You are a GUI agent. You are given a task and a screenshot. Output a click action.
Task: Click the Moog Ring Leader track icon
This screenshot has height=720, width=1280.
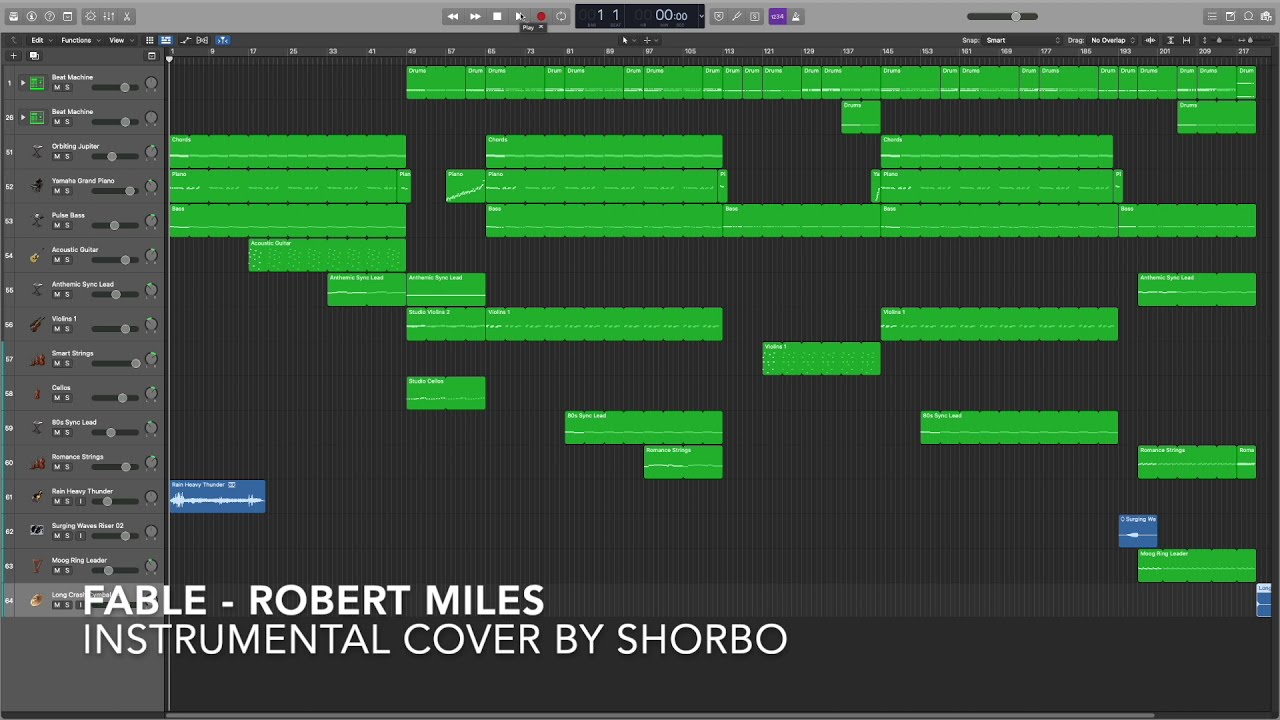(37, 566)
